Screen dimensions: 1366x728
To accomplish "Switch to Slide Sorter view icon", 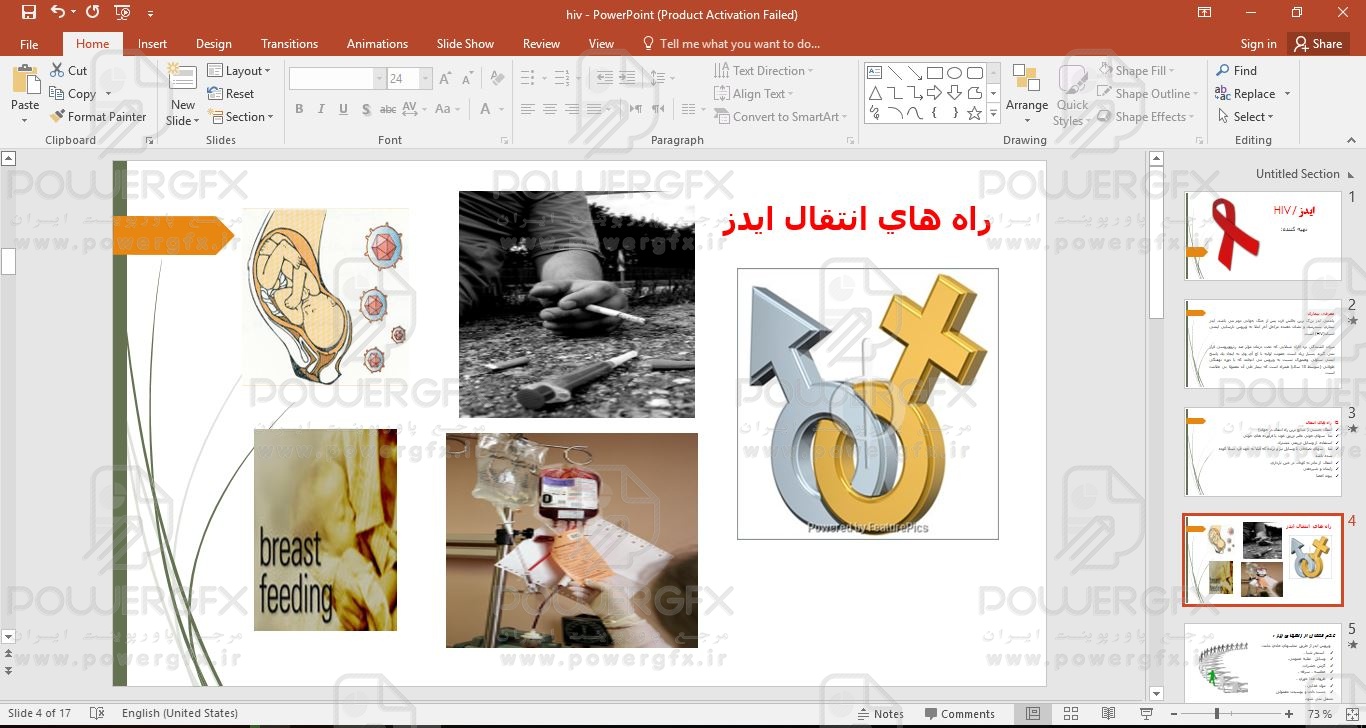I will coord(1071,714).
